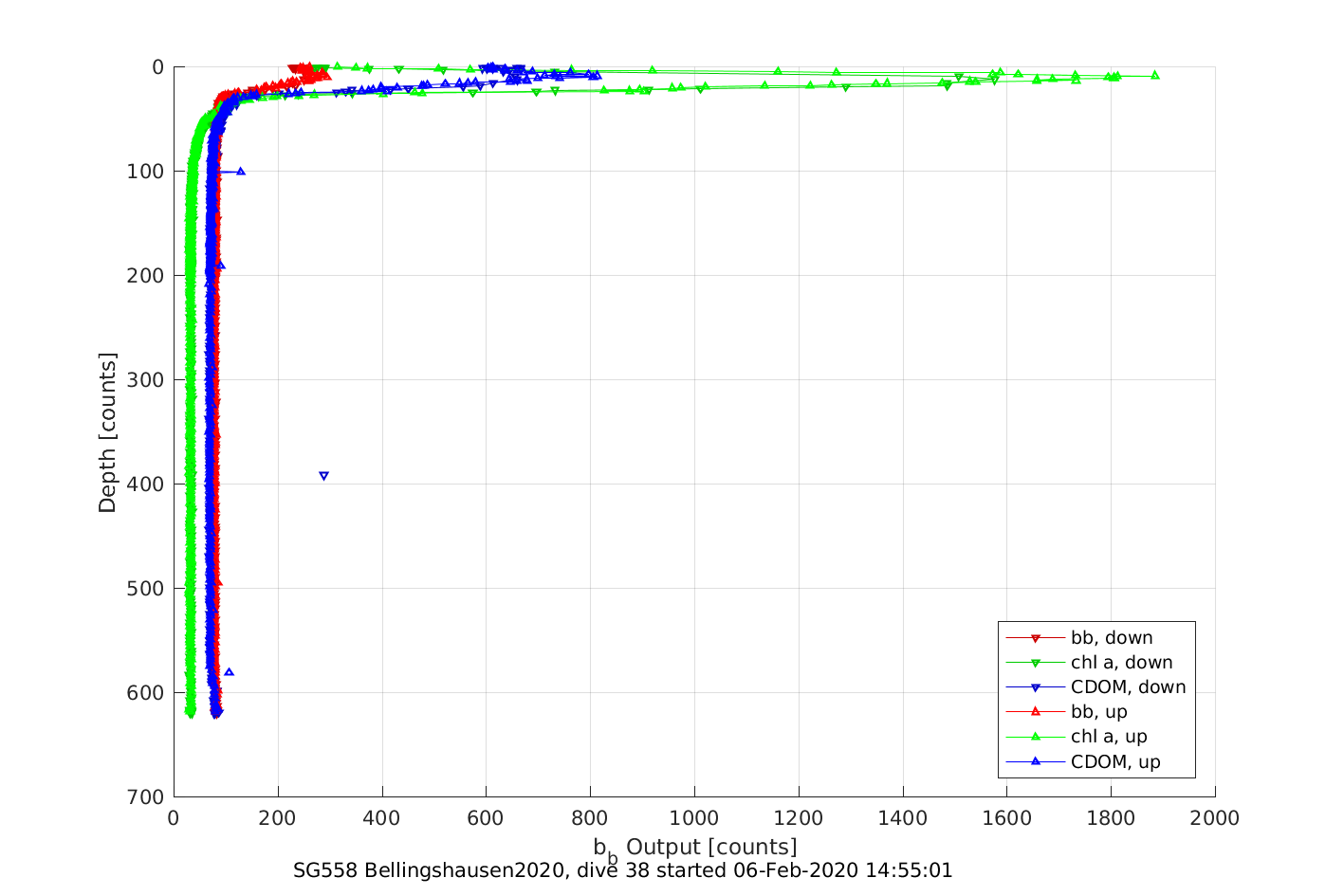Click the 'Depth [counts]' y-axis label
The width and height of the screenshot is (1344, 896).
point(107,432)
